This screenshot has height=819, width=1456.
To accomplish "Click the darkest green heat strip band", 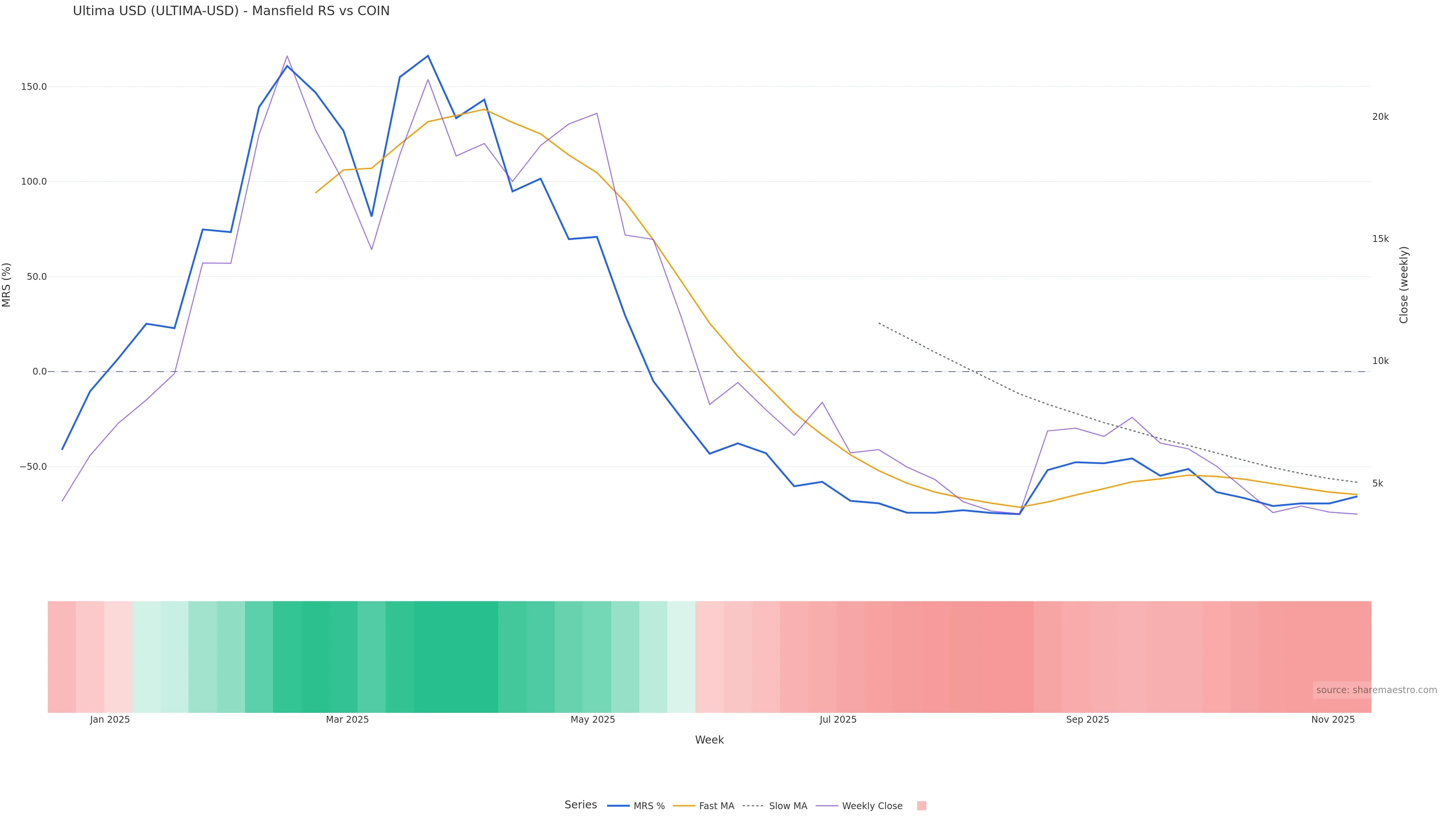I will (x=455, y=657).
